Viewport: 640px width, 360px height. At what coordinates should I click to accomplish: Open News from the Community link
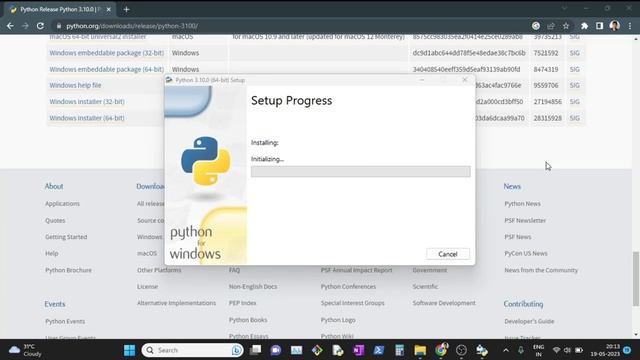point(541,270)
